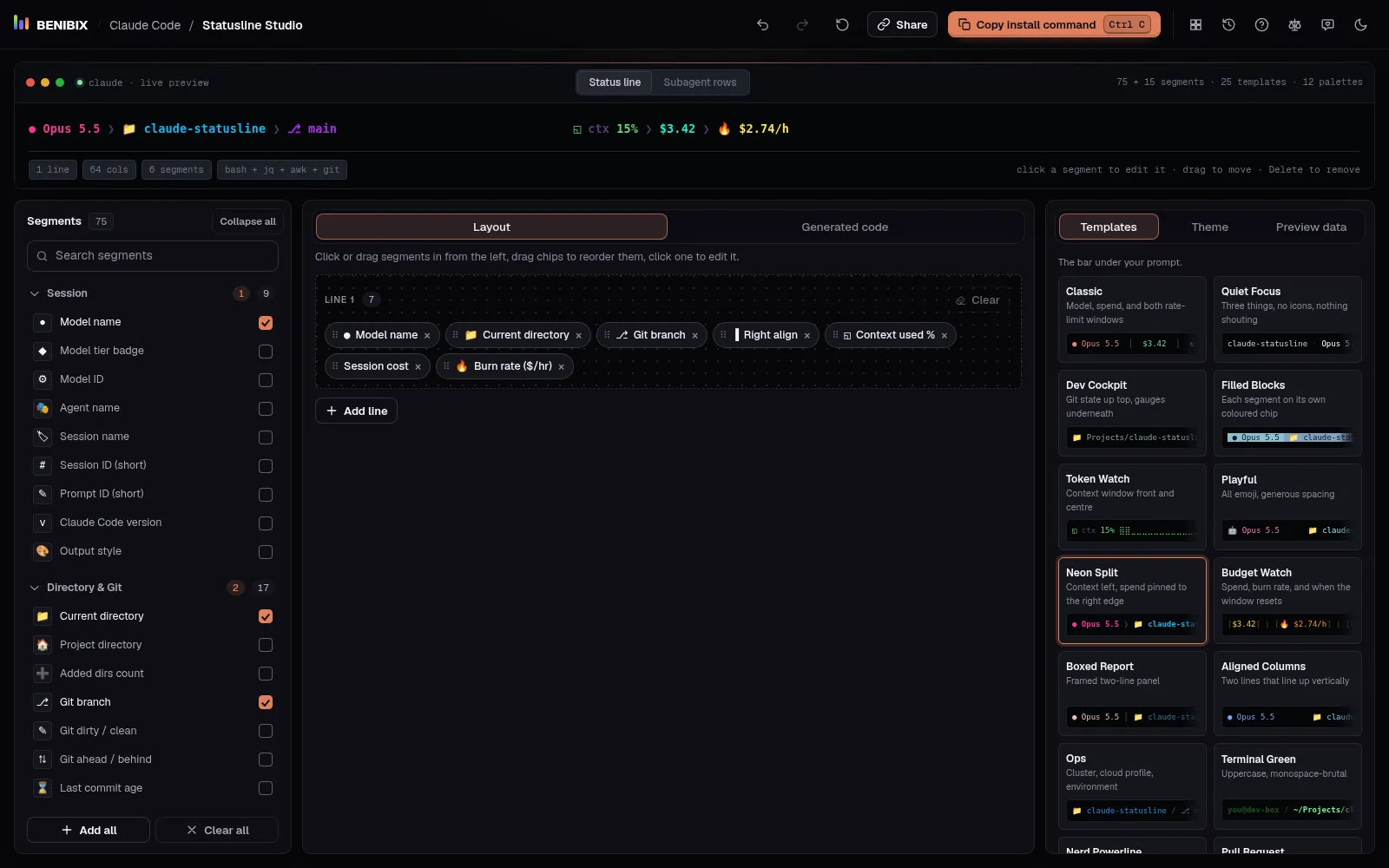Click the BENIBIX logo

tap(51, 24)
